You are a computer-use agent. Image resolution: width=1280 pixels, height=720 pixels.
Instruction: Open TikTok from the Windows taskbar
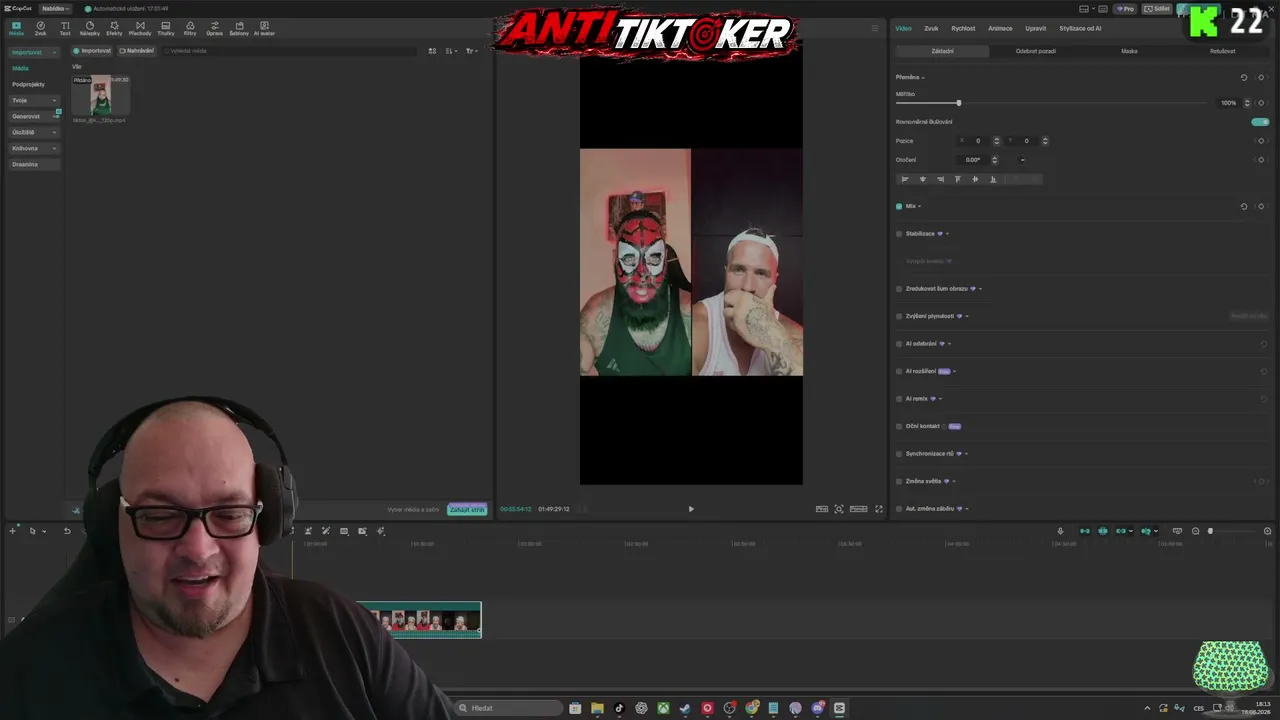[x=619, y=708]
